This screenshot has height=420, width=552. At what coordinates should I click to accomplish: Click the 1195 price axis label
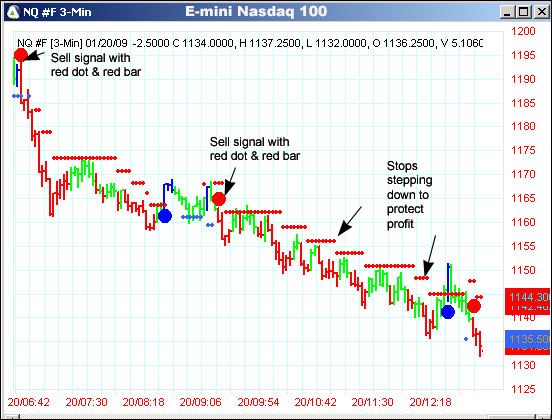(523, 55)
